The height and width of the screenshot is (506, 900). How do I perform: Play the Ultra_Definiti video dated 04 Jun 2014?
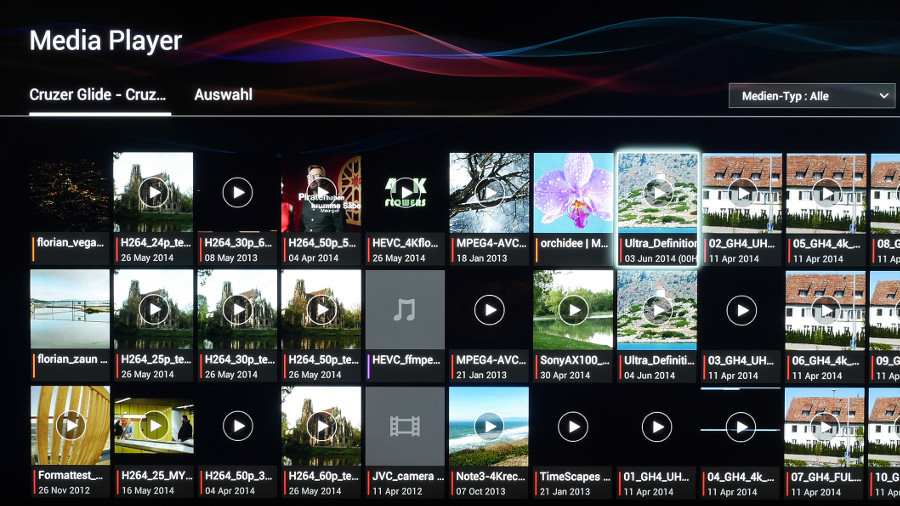(x=658, y=310)
